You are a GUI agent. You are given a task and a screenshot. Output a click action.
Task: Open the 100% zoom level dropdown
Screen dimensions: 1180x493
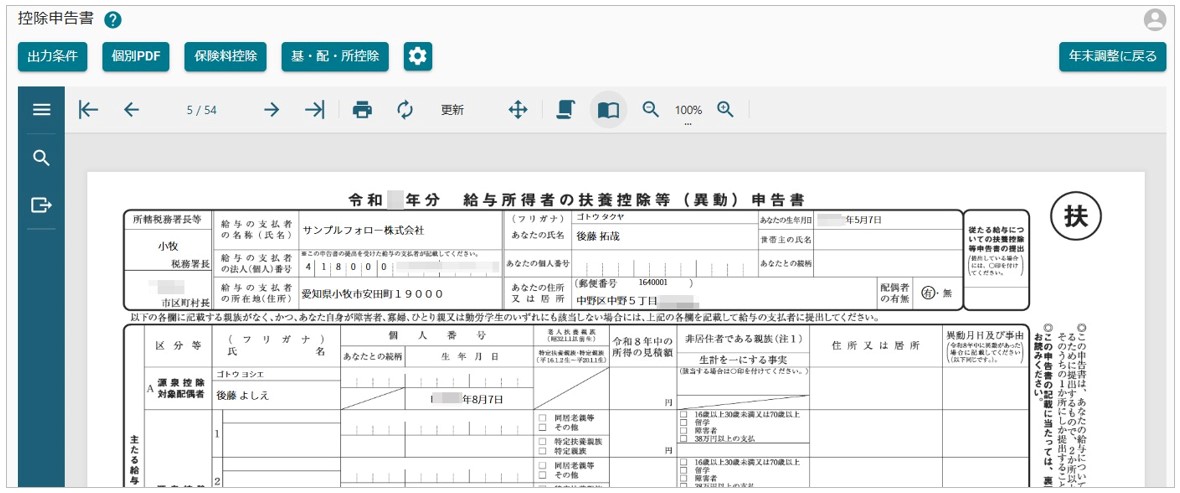[688, 112]
